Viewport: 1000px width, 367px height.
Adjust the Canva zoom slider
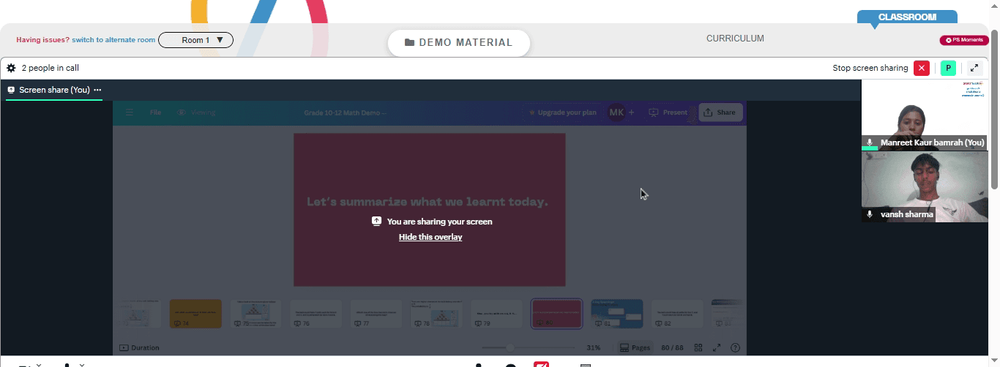(510, 348)
